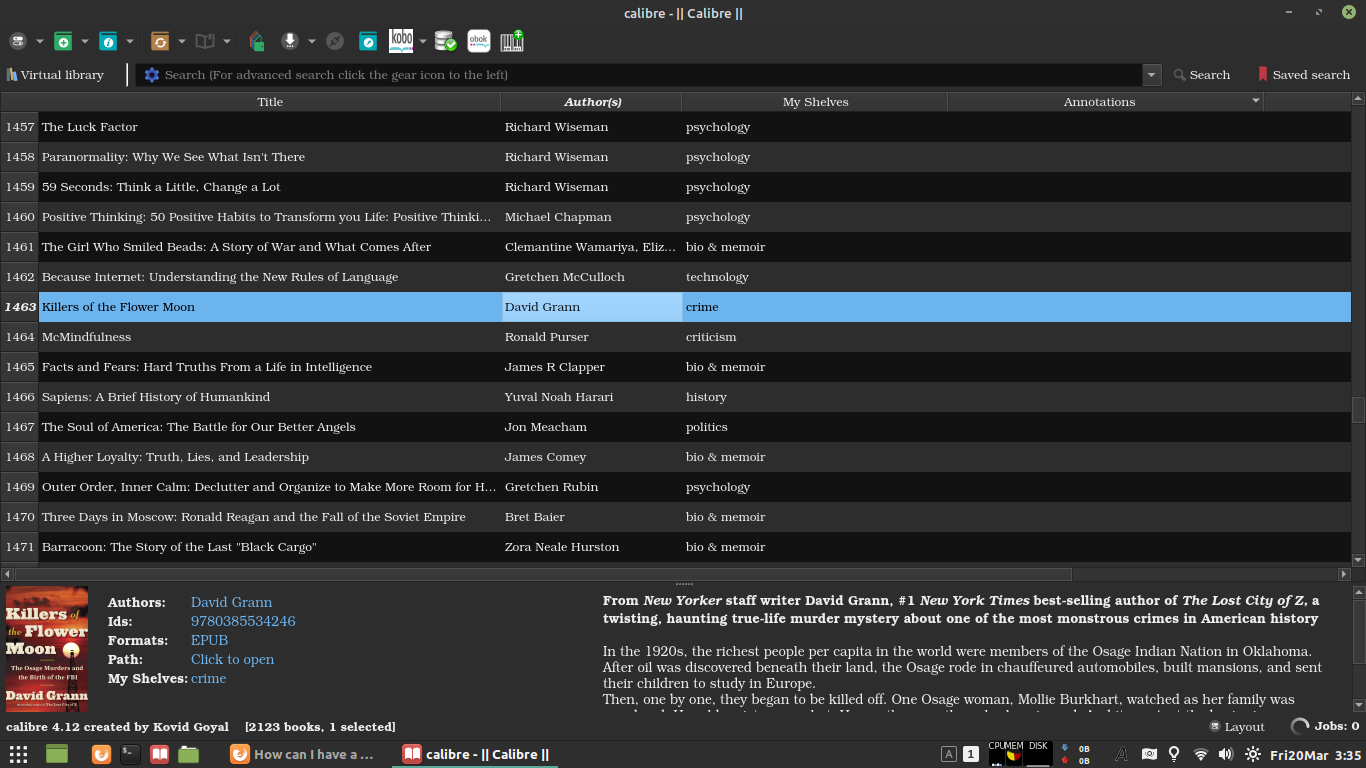Image resolution: width=1366 pixels, height=768 pixels.
Task: Click the screenshot camera icon in system tray
Action: point(1149,754)
